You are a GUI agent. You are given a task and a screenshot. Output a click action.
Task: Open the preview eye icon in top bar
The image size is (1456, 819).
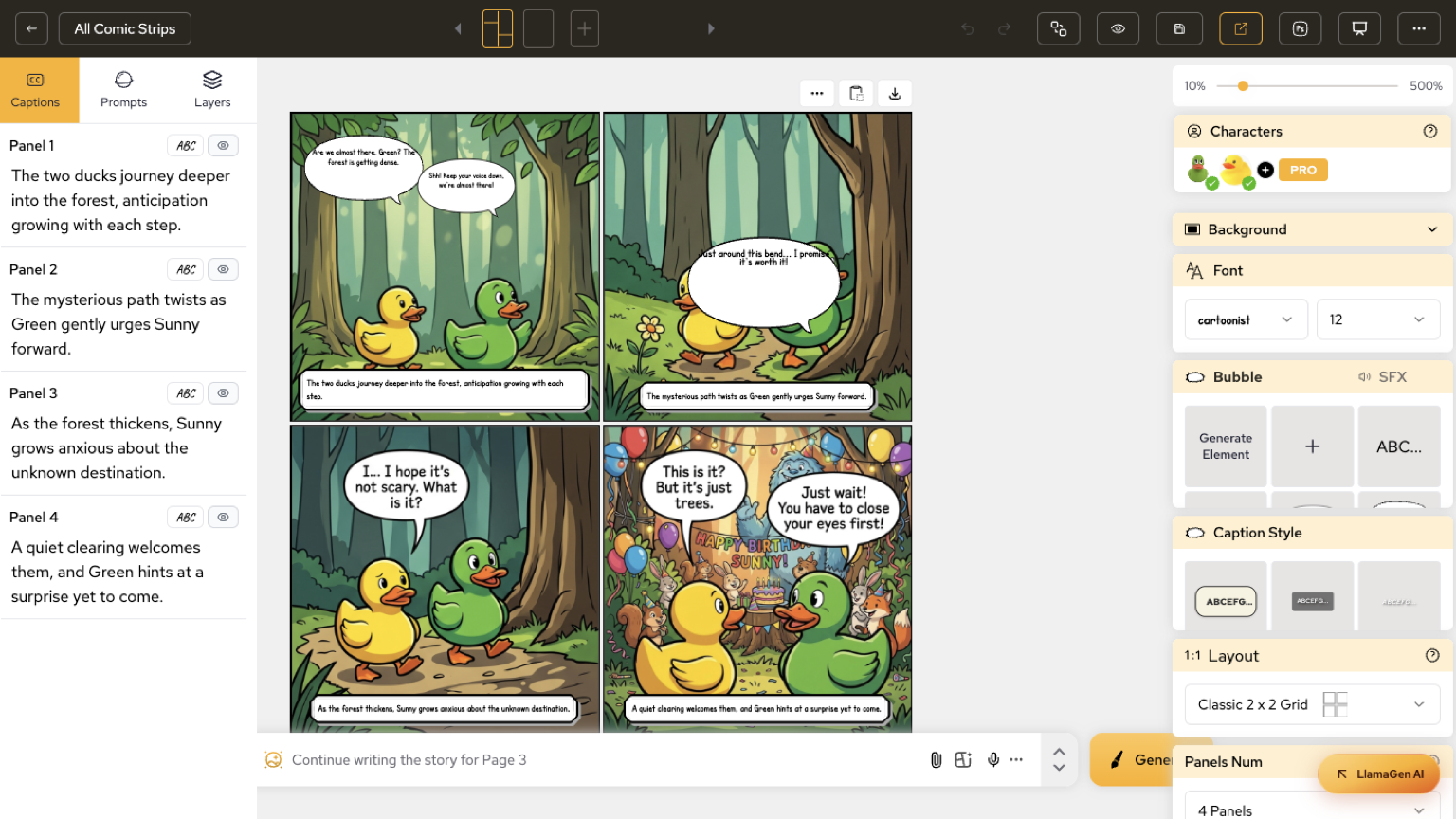1119,28
